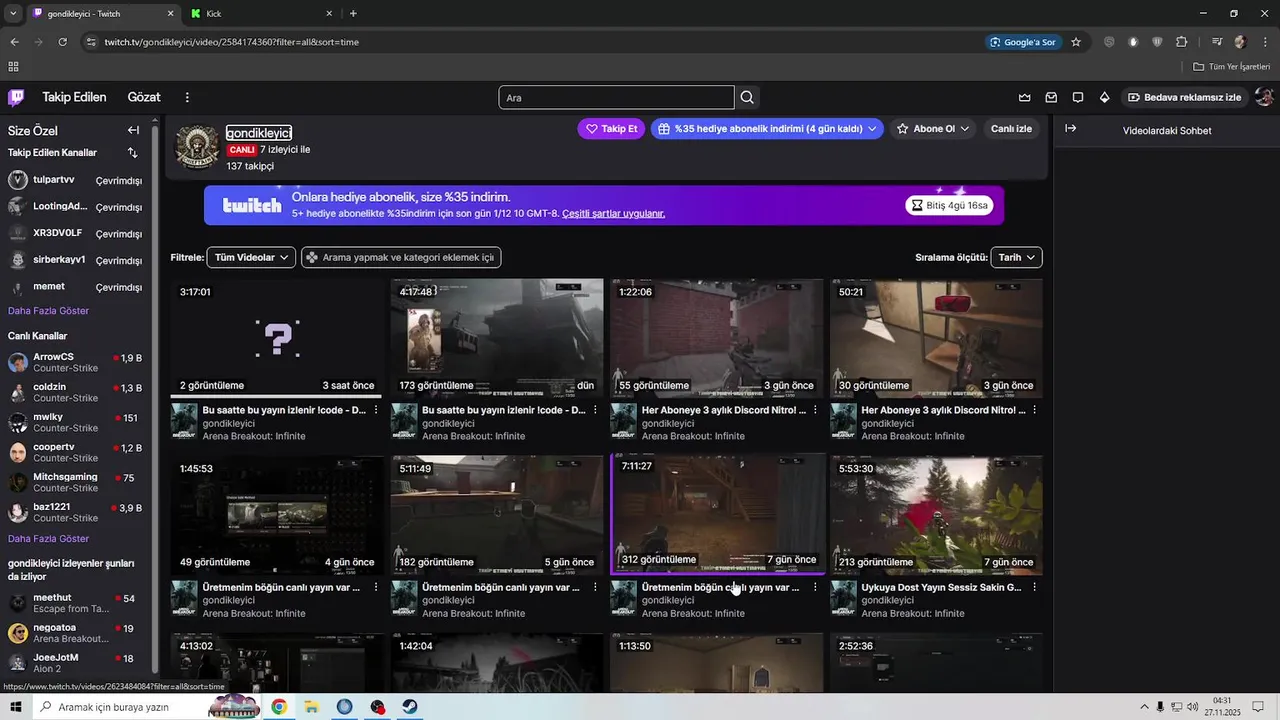
Task: Reload the page in Chrome
Action: [62, 42]
